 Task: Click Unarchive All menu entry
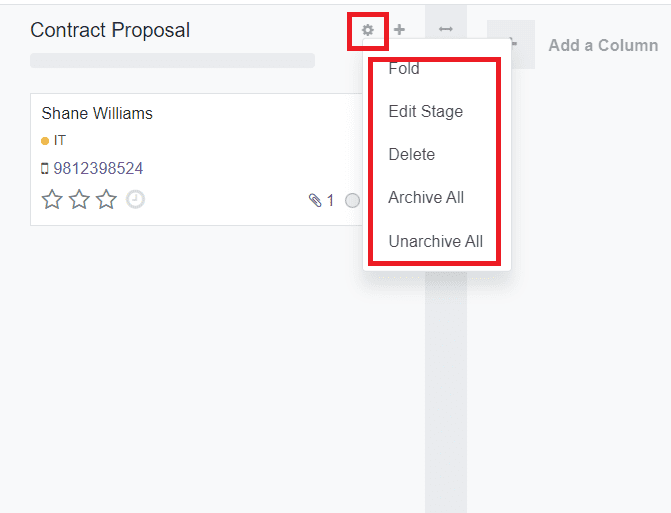(x=435, y=241)
